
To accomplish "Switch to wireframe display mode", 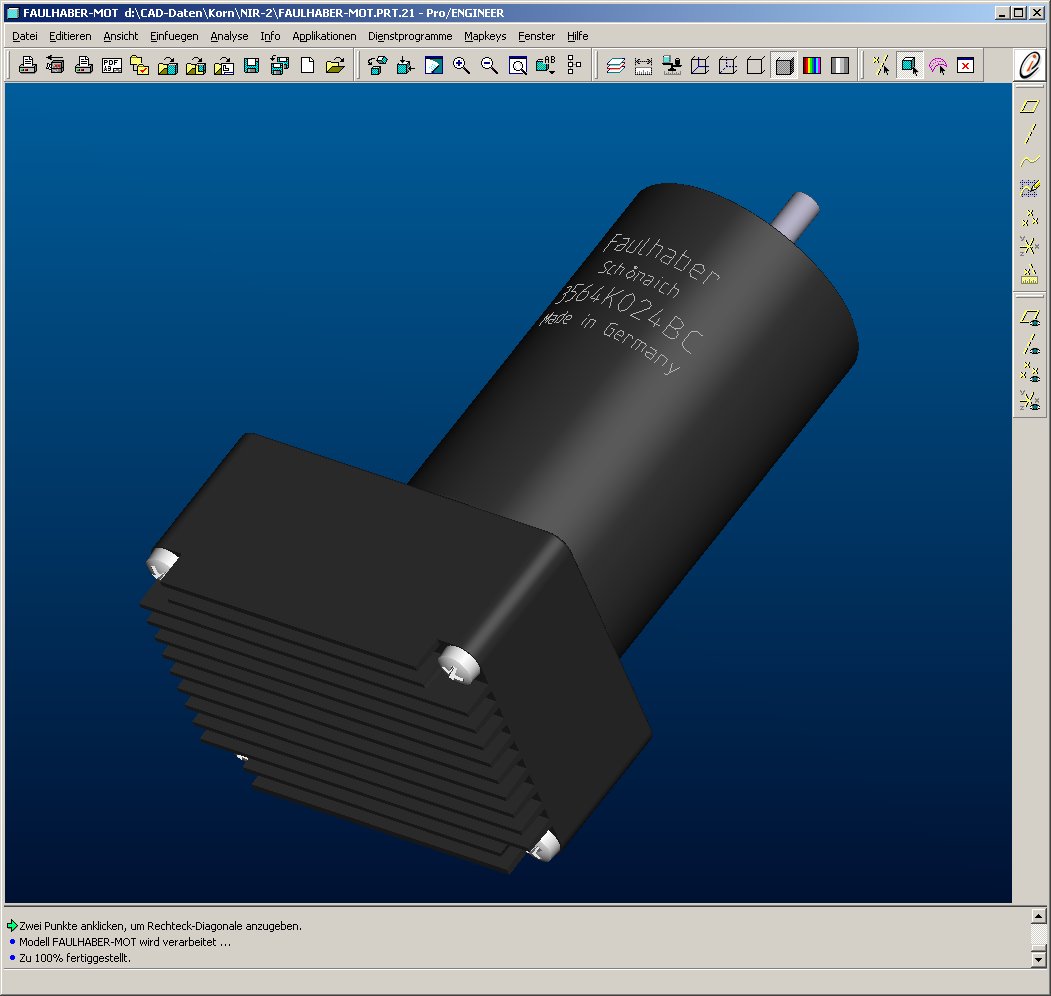I will tap(700, 65).
